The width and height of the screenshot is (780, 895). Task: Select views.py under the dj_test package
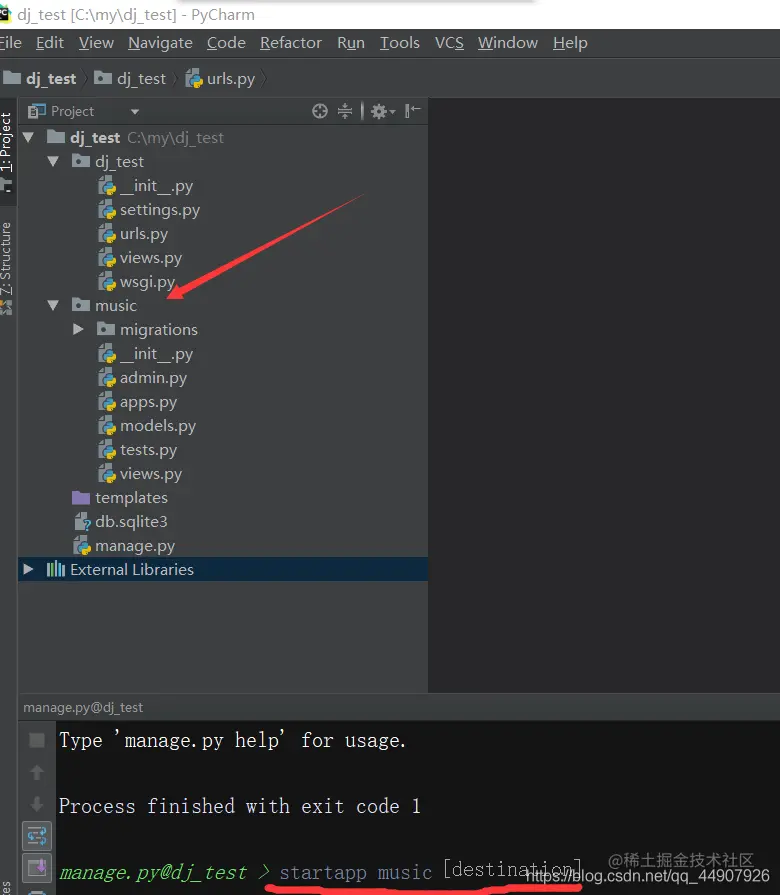(x=140, y=258)
